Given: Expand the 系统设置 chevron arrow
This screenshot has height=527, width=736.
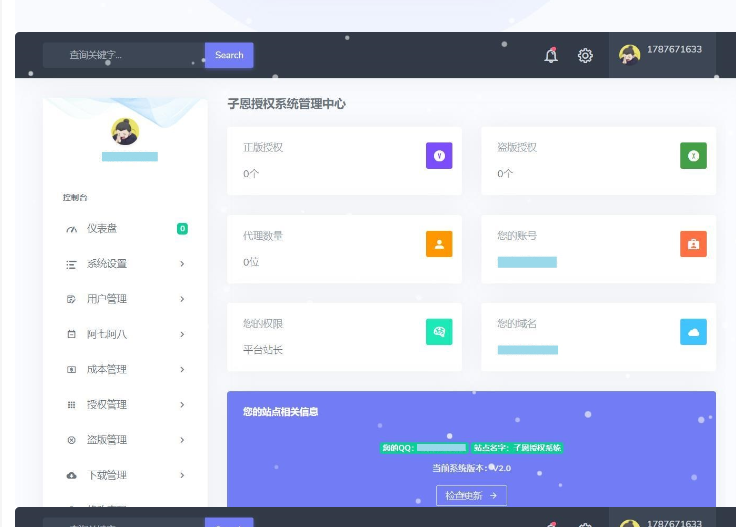Looking at the screenshot, I should point(182,264).
